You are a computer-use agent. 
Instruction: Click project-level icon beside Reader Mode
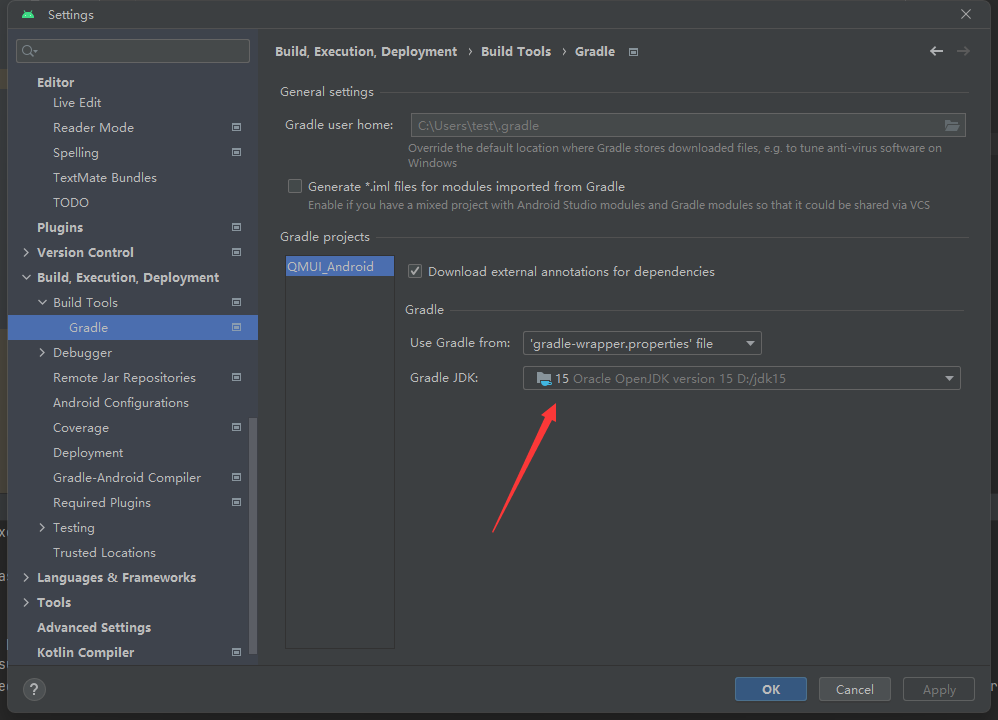236,127
